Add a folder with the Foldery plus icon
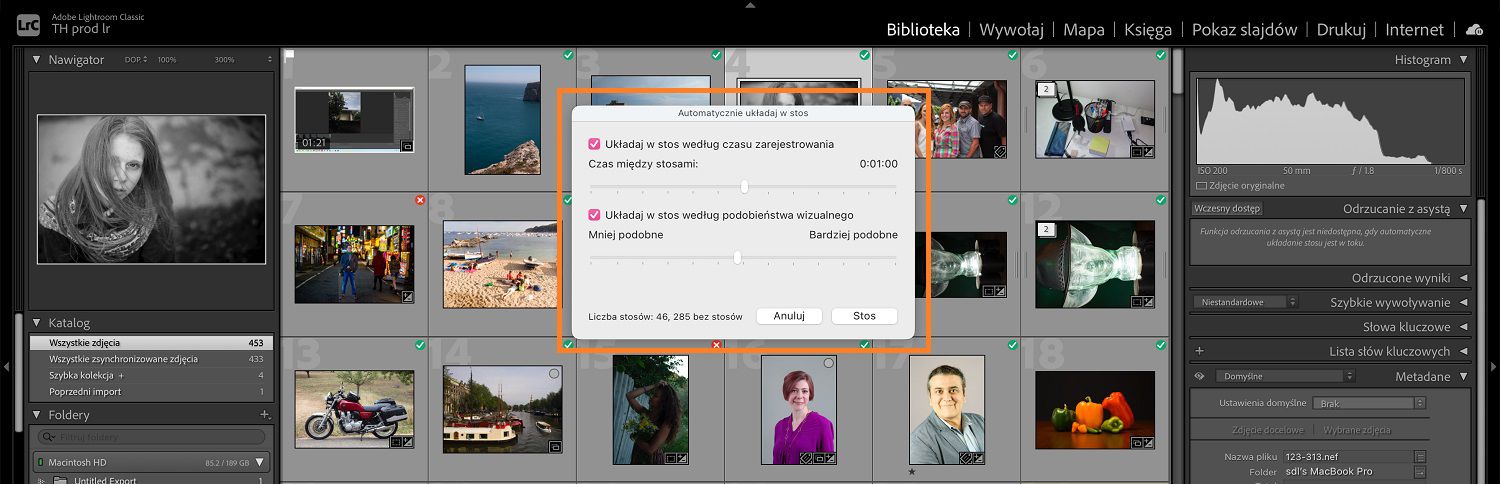1500x484 pixels. pos(265,414)
